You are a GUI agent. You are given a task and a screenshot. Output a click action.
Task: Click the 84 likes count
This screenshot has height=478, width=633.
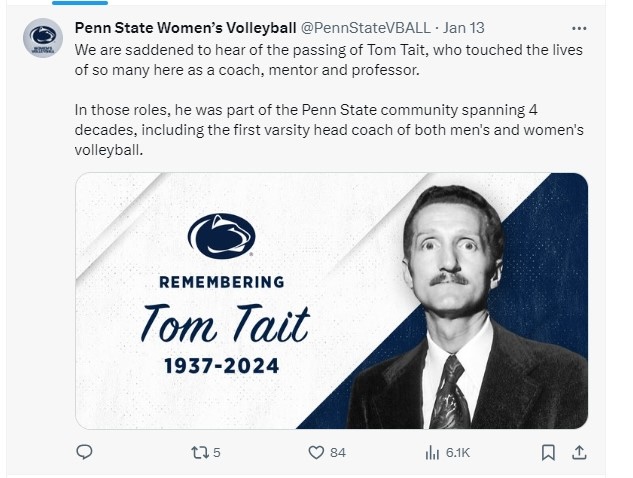coord(338,453)
